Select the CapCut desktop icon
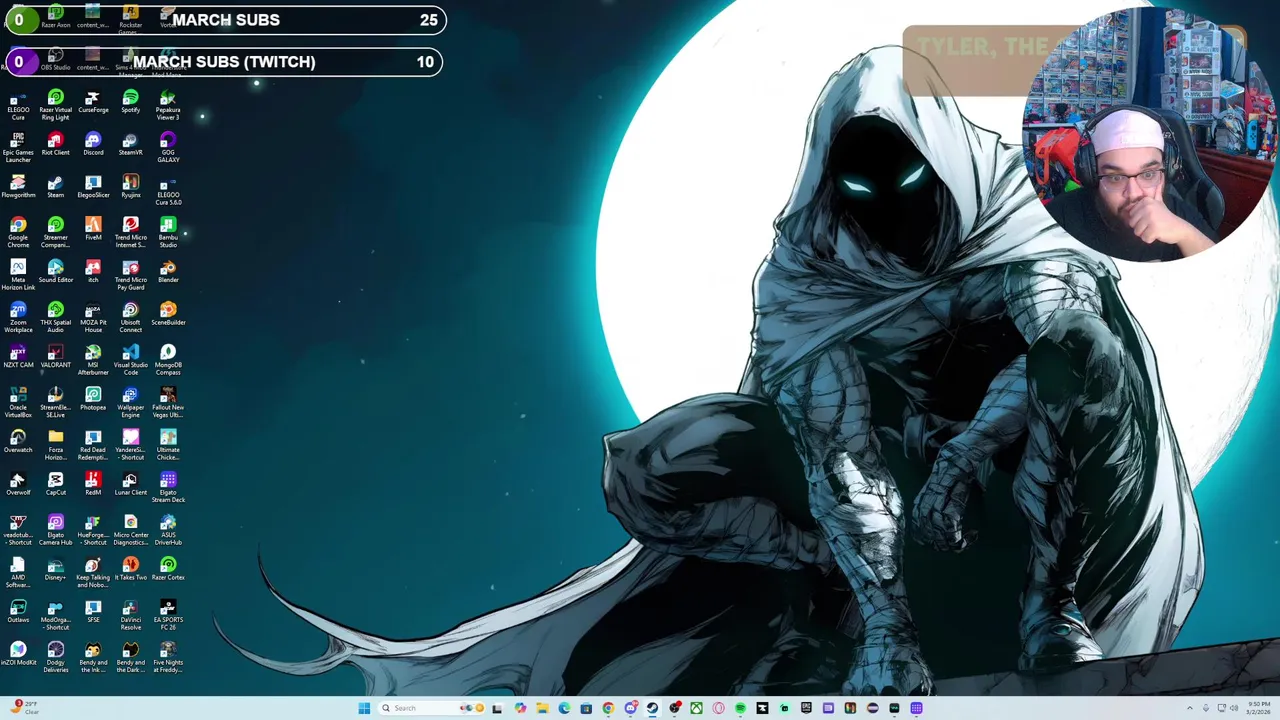The width and height of the screenshot is (1280, 720). pos(55,484)
